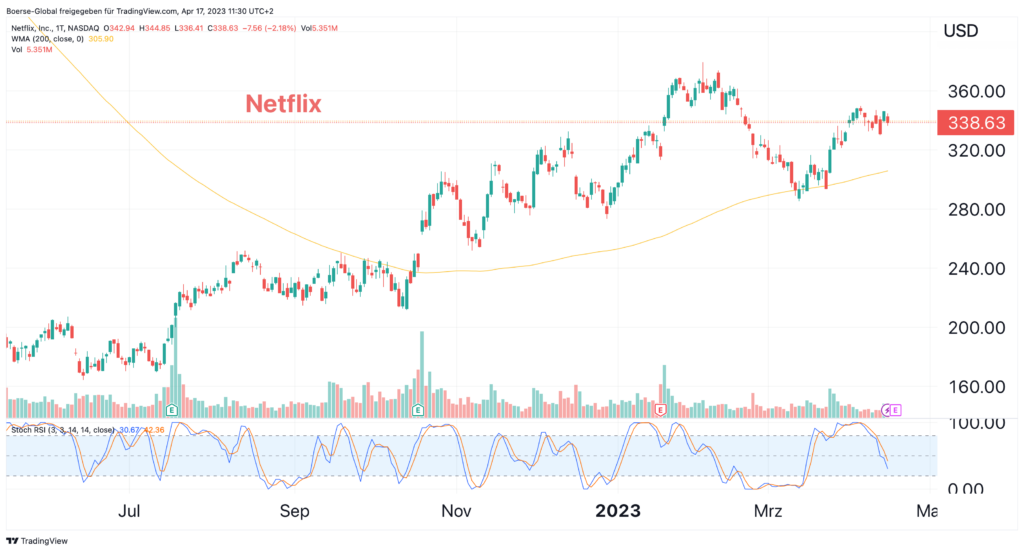
Task: Open the TradingView logo link
Action: click(37, 541)
